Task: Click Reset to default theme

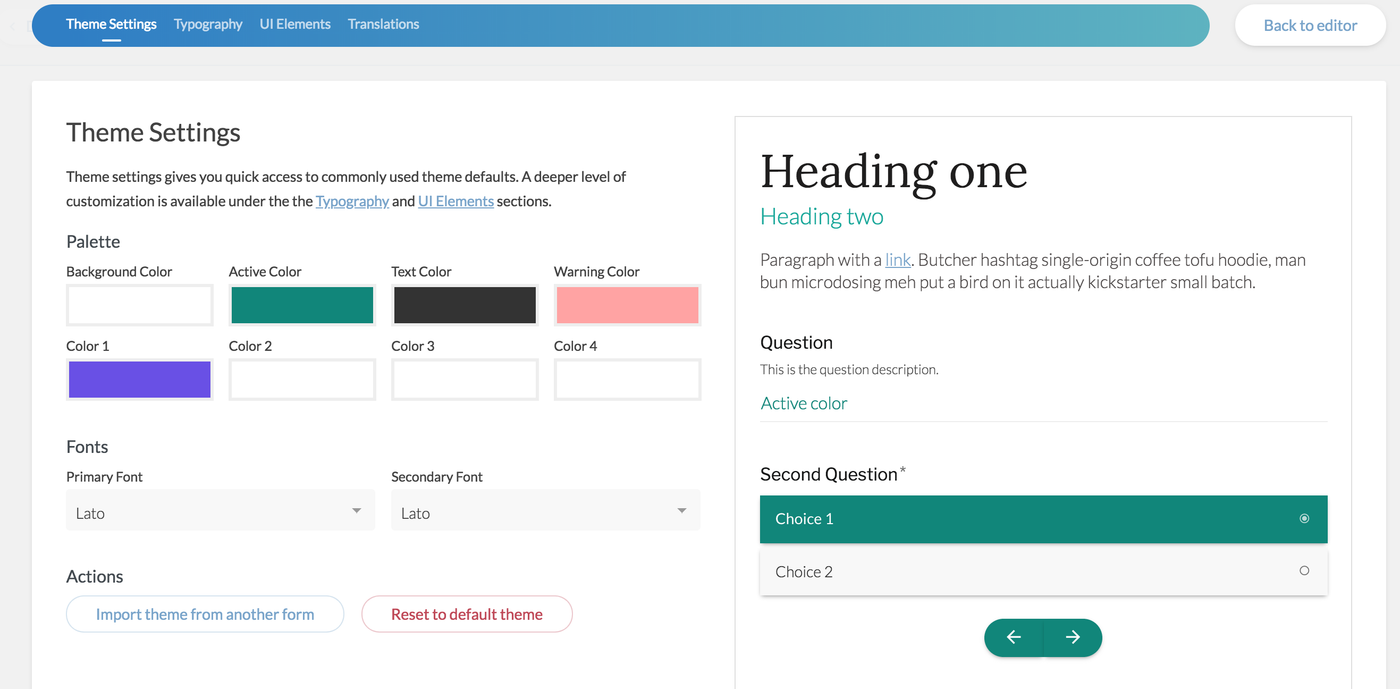Action: pyautogui.click(x=466, y=614)
